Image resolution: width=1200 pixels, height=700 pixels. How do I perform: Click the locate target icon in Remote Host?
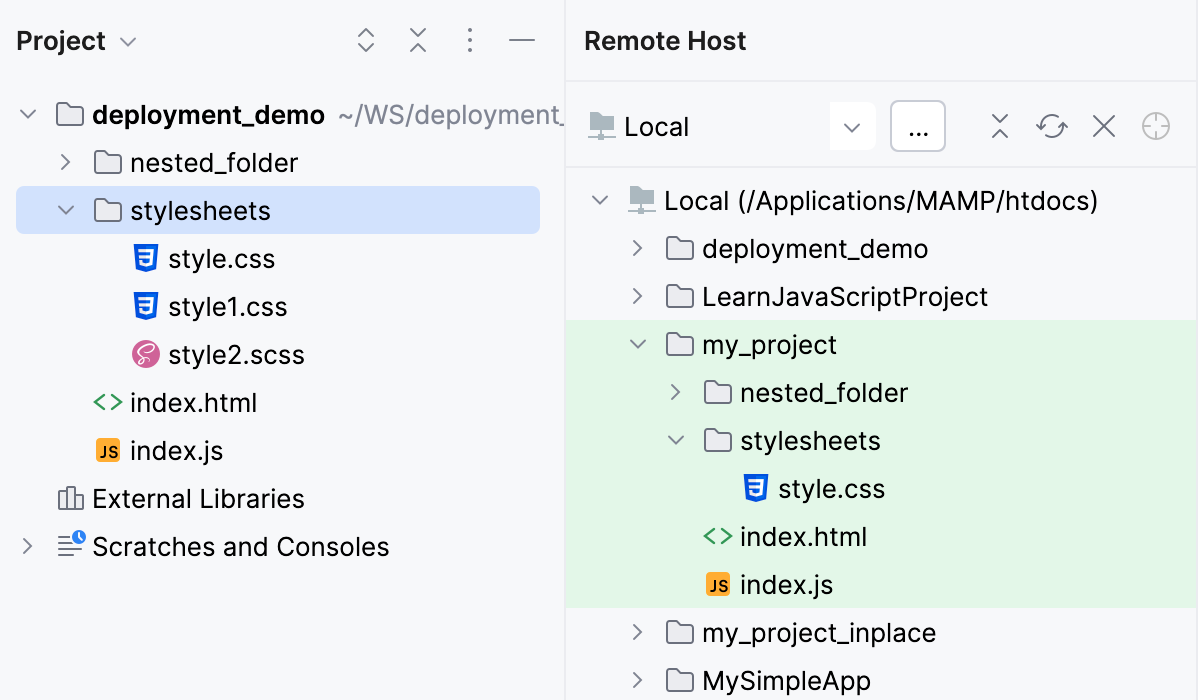1156,127
